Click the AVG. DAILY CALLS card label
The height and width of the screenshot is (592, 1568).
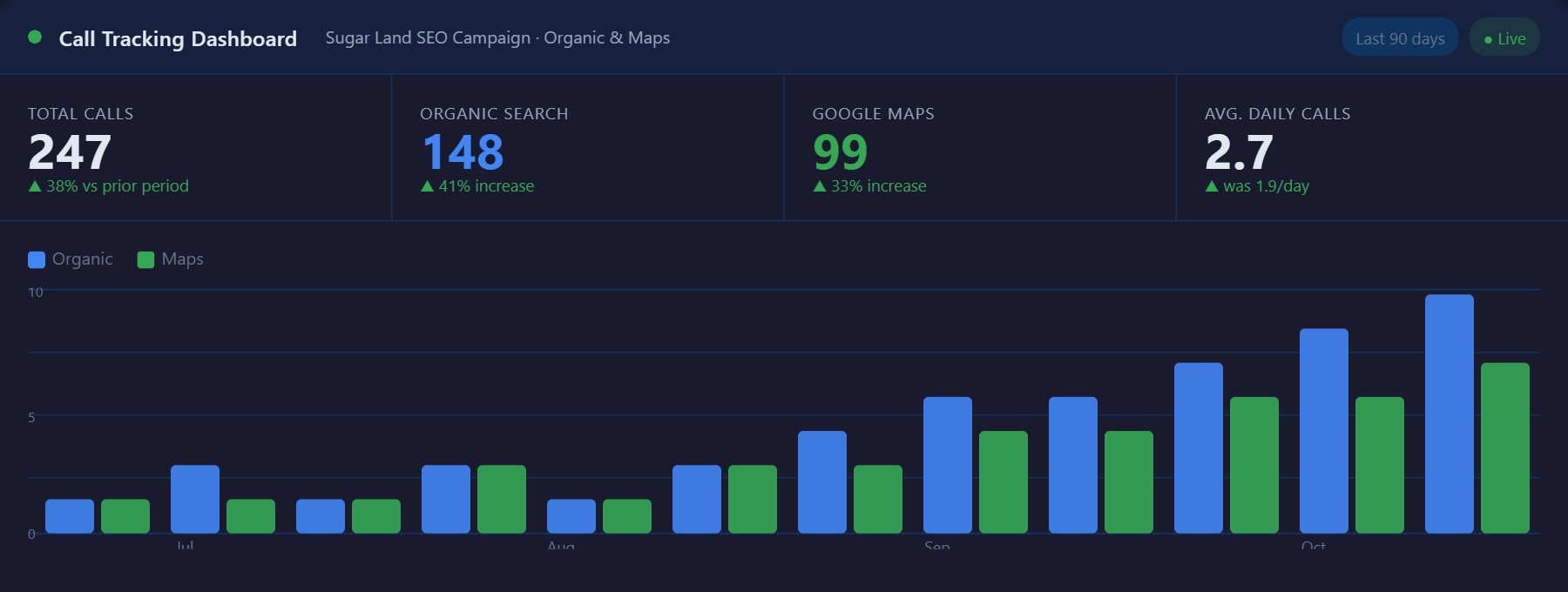point(1278,114)
